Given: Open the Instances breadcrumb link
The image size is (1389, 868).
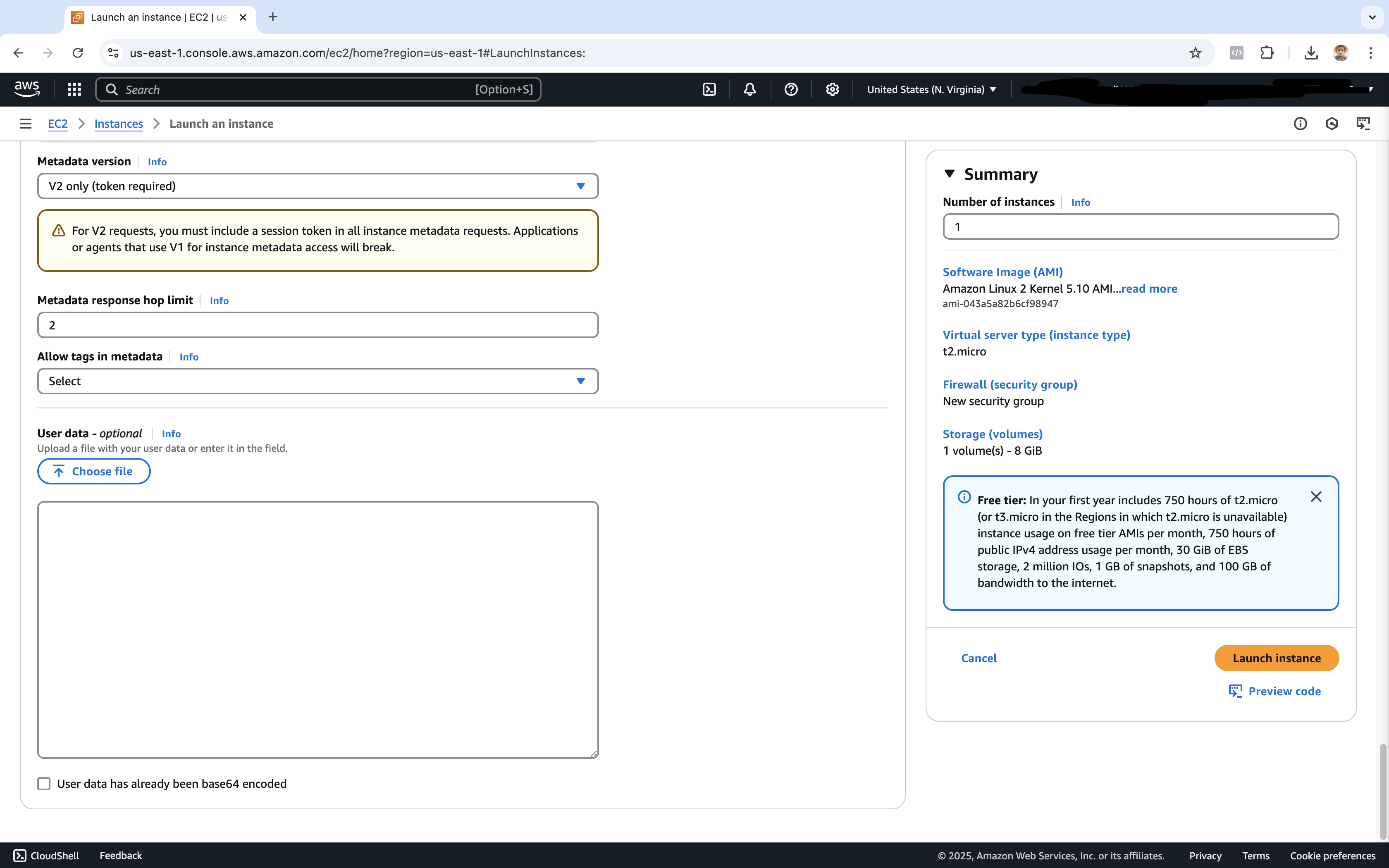Looking at the screenshot, I should click(118, 124).
